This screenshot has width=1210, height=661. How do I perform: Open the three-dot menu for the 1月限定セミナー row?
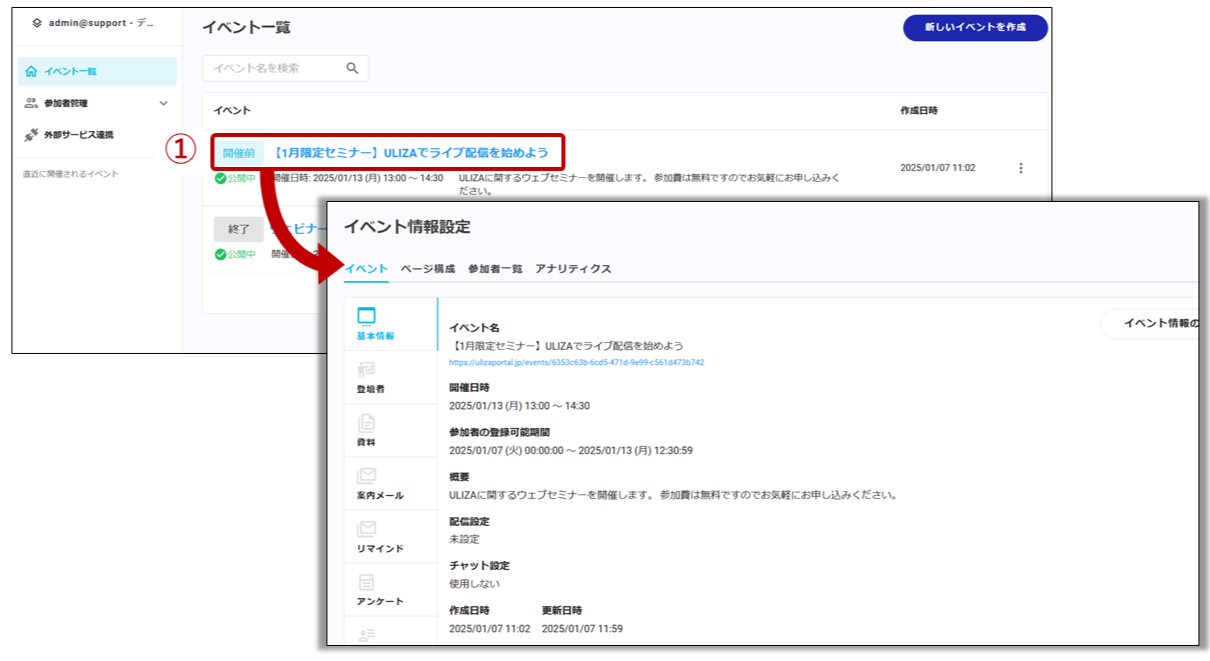(1020, 168)
